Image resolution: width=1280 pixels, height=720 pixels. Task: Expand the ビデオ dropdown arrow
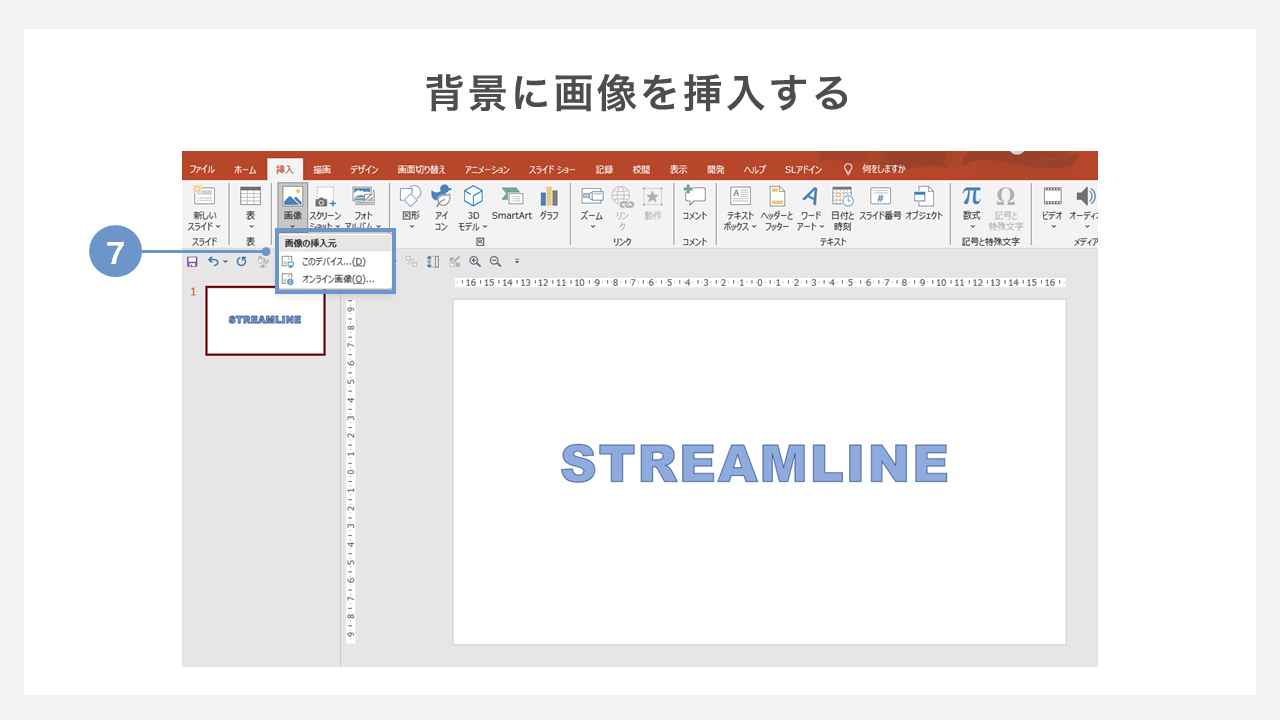1052,226
